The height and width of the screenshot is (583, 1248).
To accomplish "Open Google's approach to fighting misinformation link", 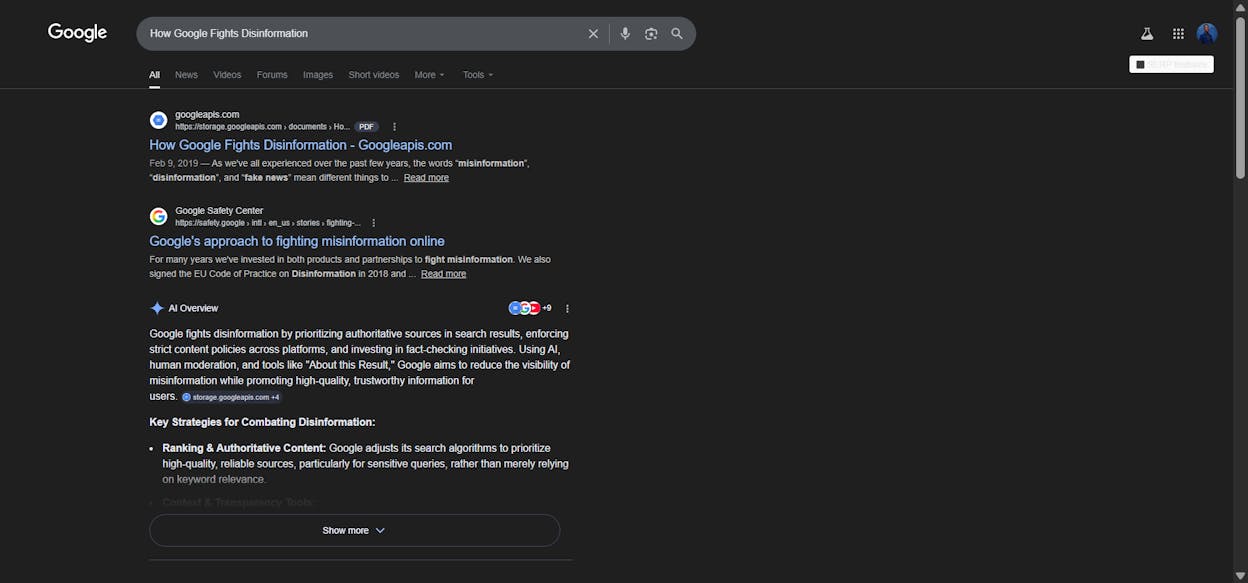I will (297, 241).
